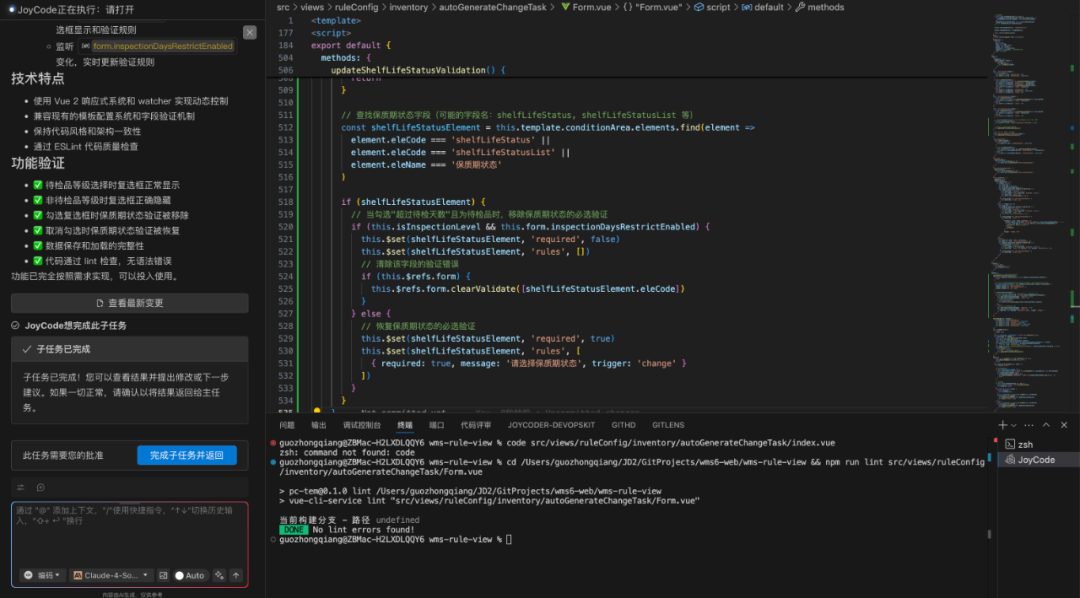Screen dimensions: 1080x598
Task: Click the 完成子任务并返回 button
Action: pyautogui.click(x=187, y=455)
